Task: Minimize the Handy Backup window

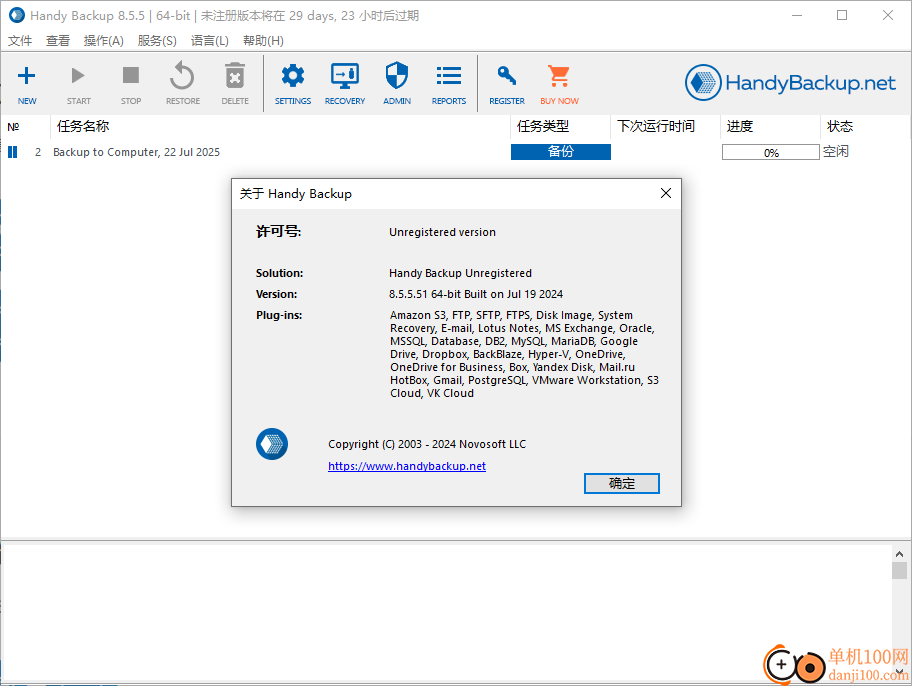Action: 797,16
